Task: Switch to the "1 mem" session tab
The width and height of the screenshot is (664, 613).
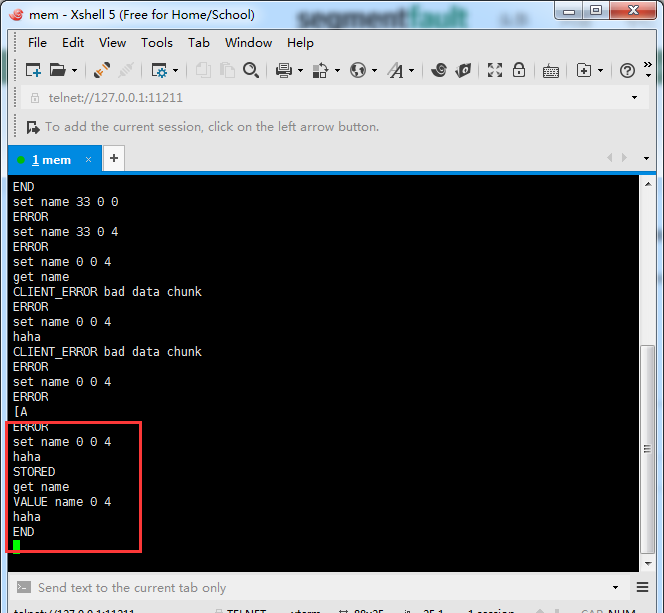Action: coord(50,159)
